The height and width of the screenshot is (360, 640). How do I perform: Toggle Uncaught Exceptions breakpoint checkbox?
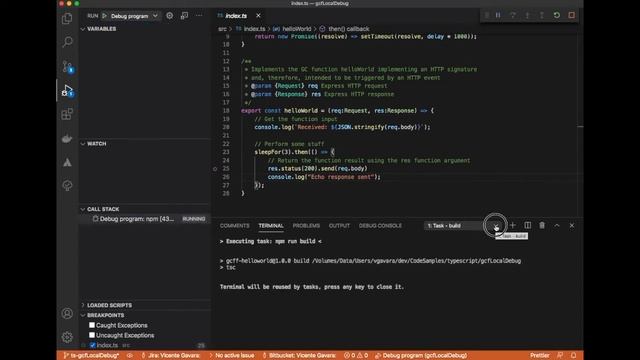coord(92,335)
